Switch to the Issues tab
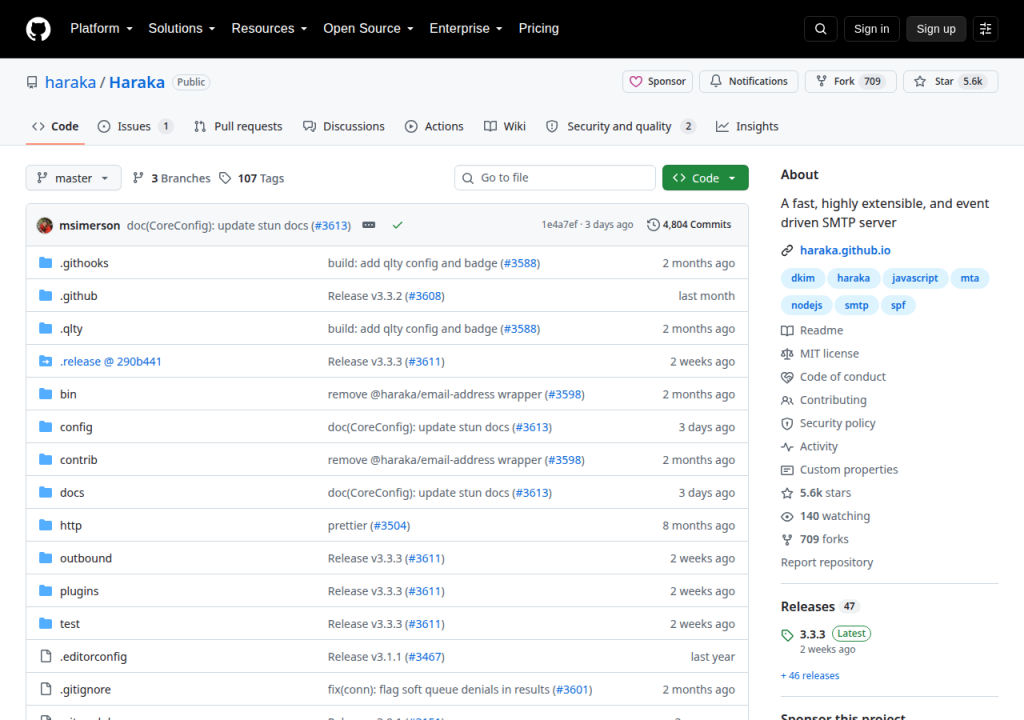This screenshot has width=1024, height=720. (x=135, y=127)
